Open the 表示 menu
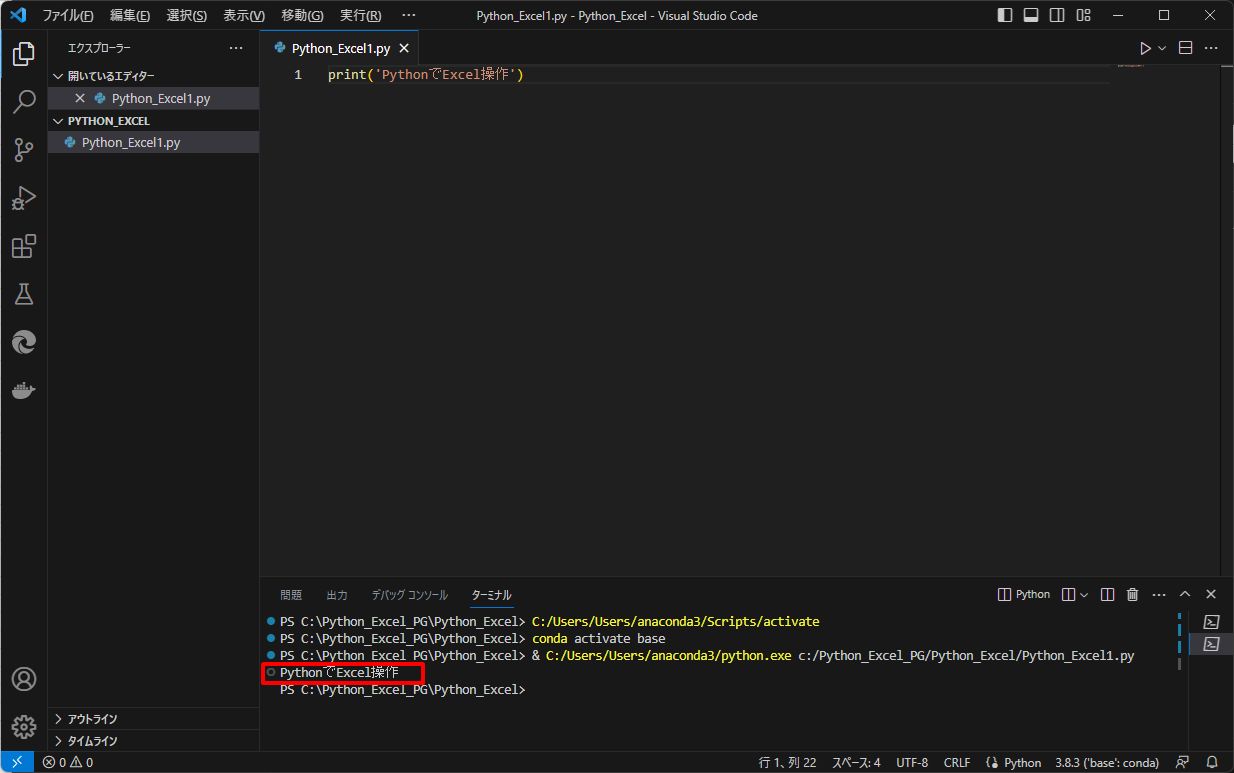The height and width of the screenshot is (773, 1234). (x=244, y=15)
